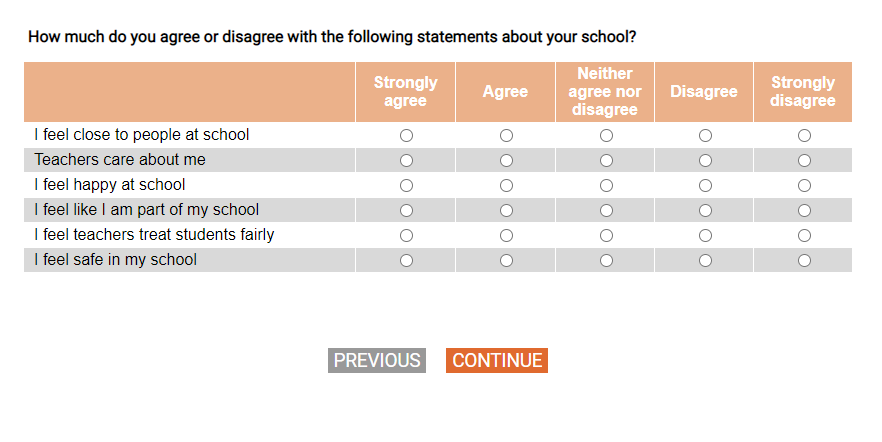Mark Disagree for 'I feel happy at school'
The width and height of the screenshot is (882, 442).
point(705,185)
